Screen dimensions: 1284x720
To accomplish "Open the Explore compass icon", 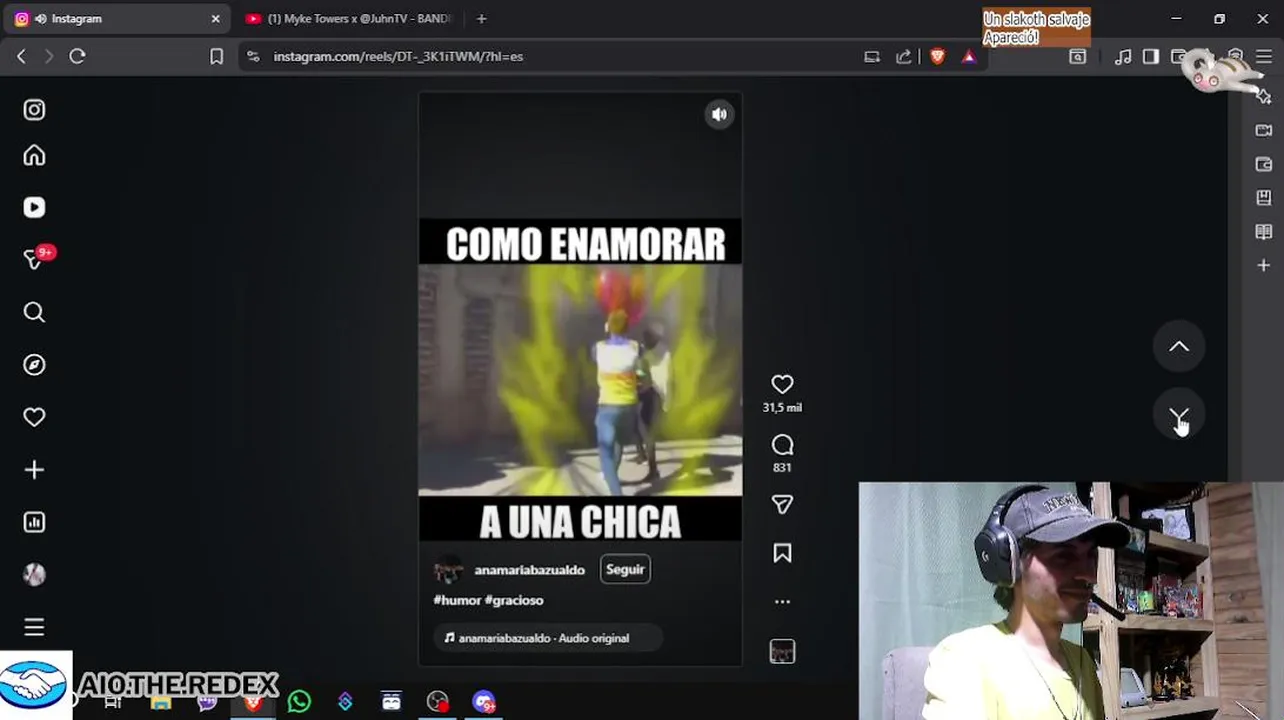I will click(x=34, y=365).
